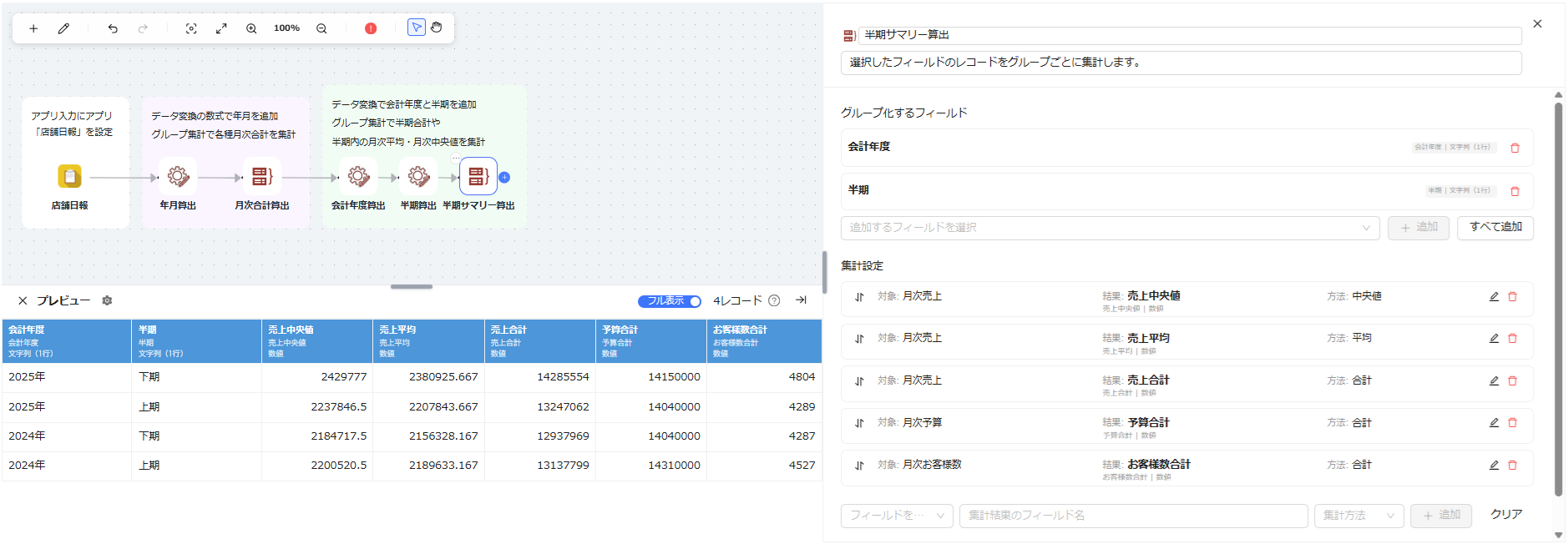Viewport: 1568px width, 544px height.
Task: Zoom out on the canvas
Action: 321,28
